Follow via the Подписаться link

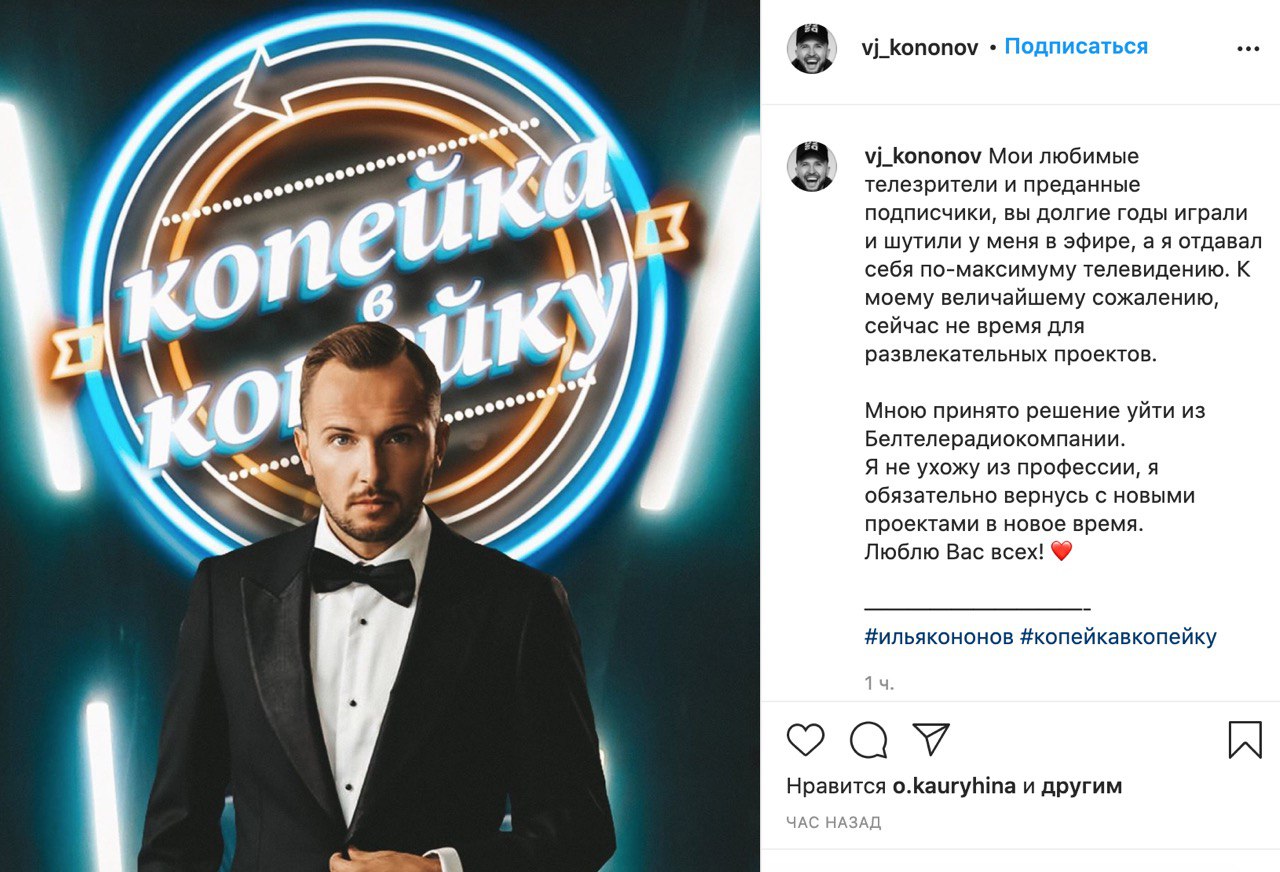1076,47
